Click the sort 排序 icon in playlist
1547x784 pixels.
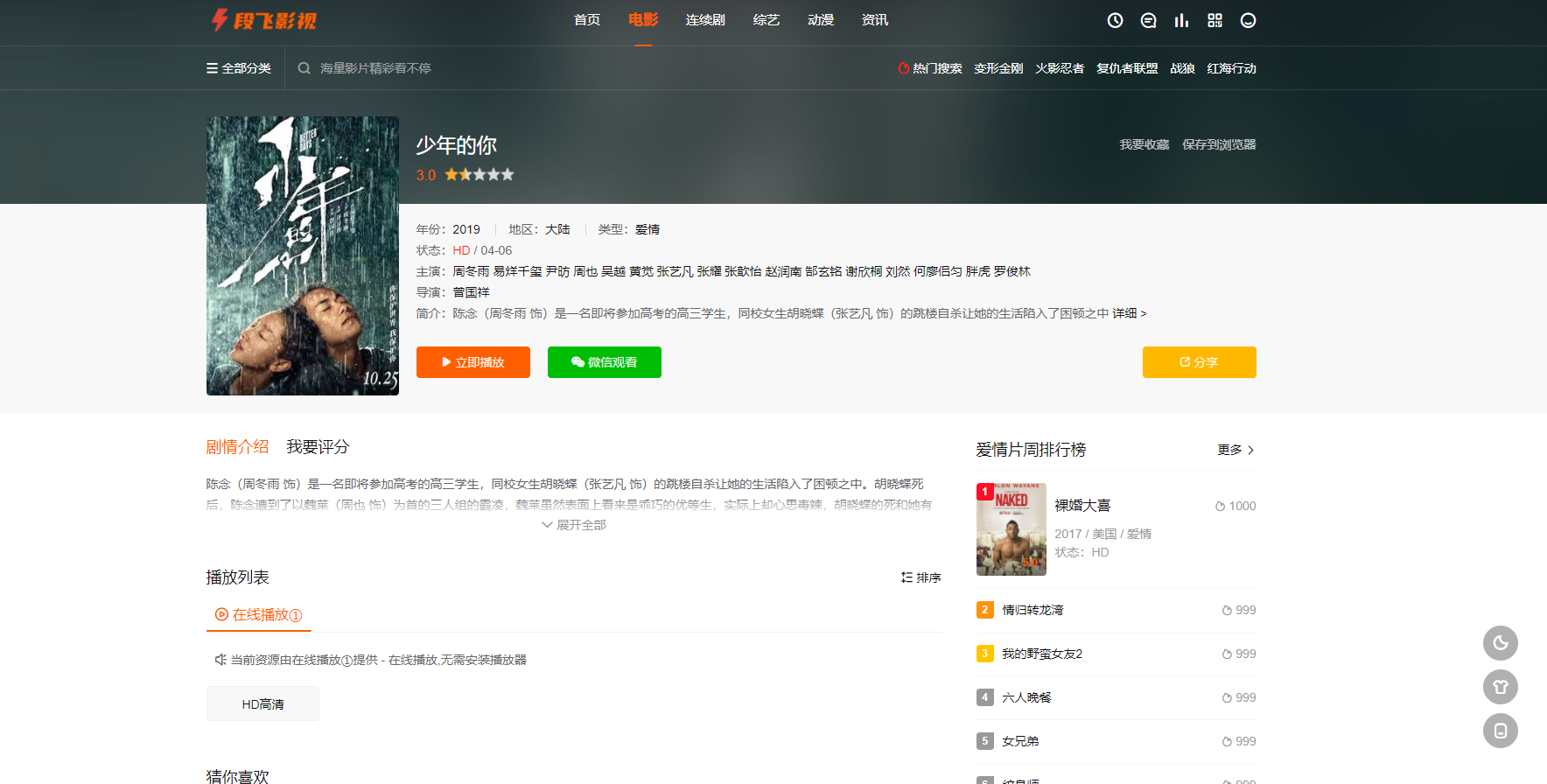[x=920, y=577]
